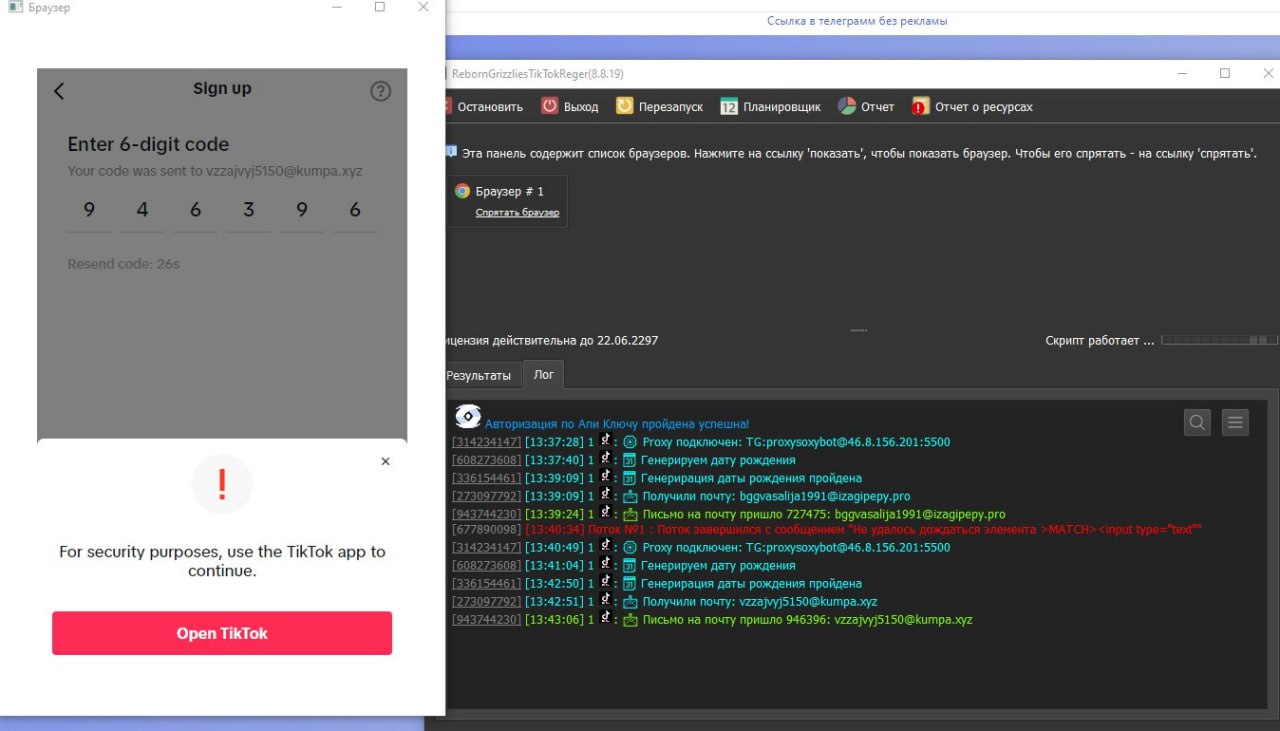Open the log search magnifier icon
1280x731 pixels.
[1197, 423]
